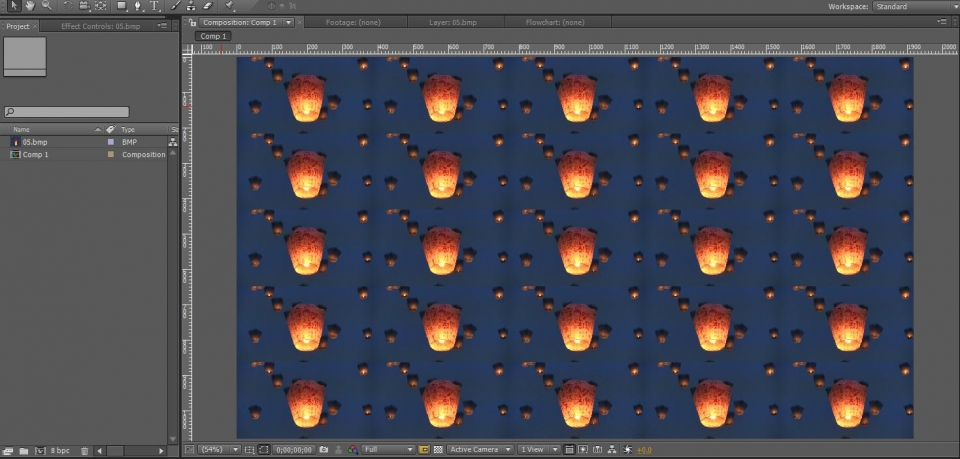Delete selected project item with trash icon
960x459 pixels.
point(84,451)
